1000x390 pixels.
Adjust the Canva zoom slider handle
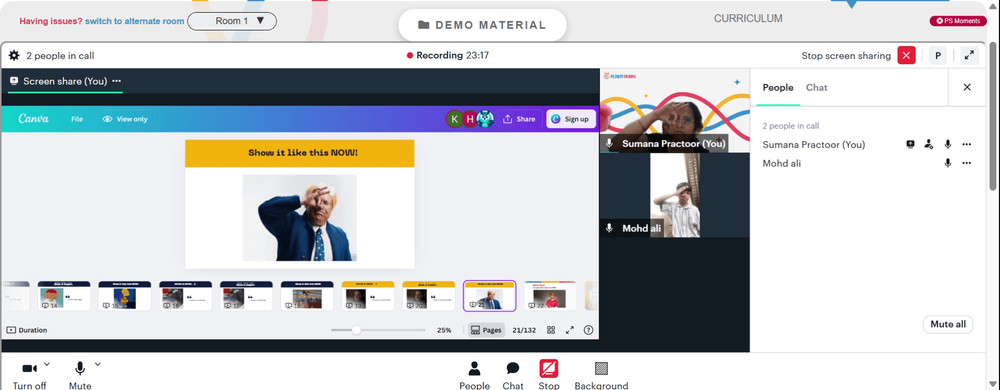[x=356, y=330]
